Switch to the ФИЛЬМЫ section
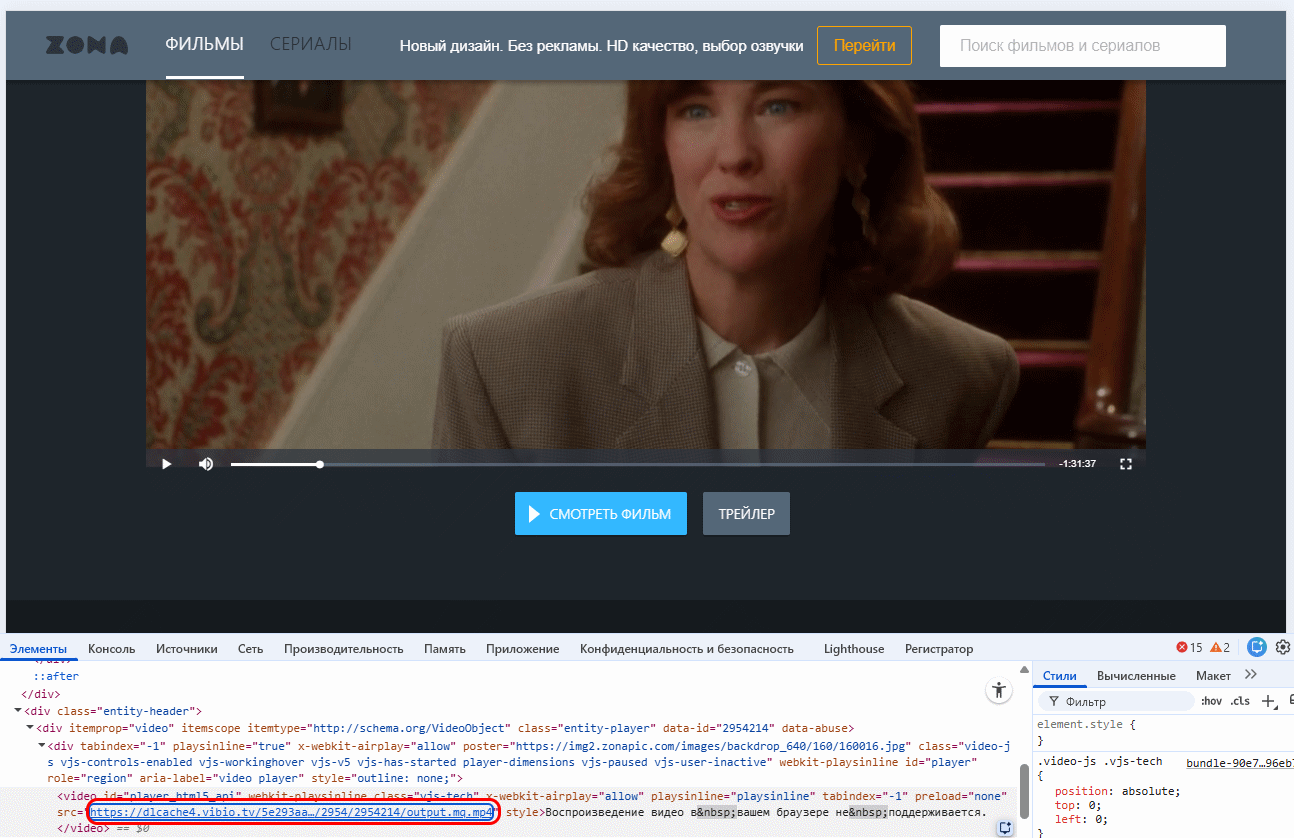This screenshot has width=1294, height=838. tap(205, 44)
